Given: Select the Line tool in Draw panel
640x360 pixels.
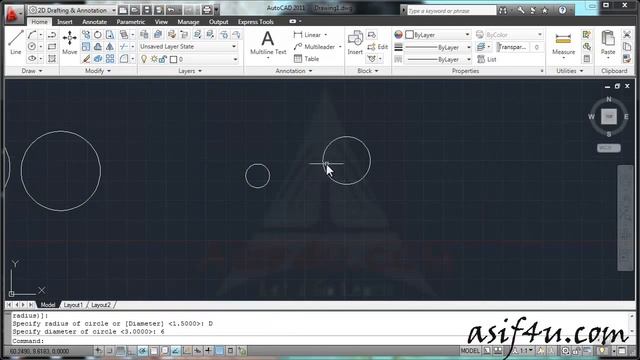Looking at the screenshot, I should 16,42.
